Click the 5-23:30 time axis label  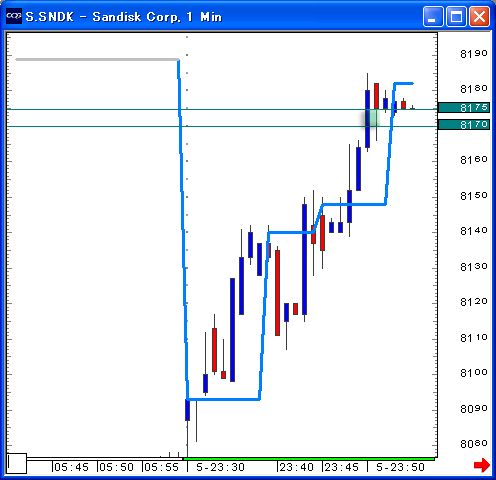click(x=220, y=467)
